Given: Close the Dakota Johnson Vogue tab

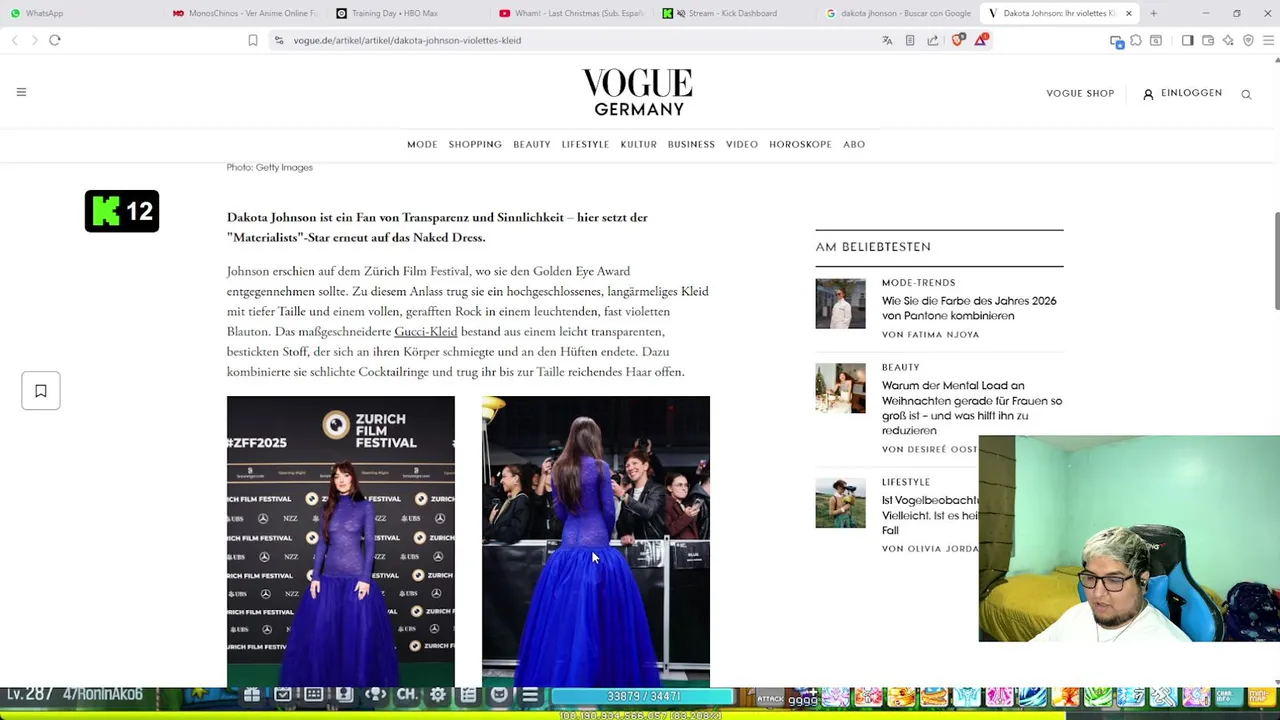Looking at the screenshot, I should coord(1128,13).
